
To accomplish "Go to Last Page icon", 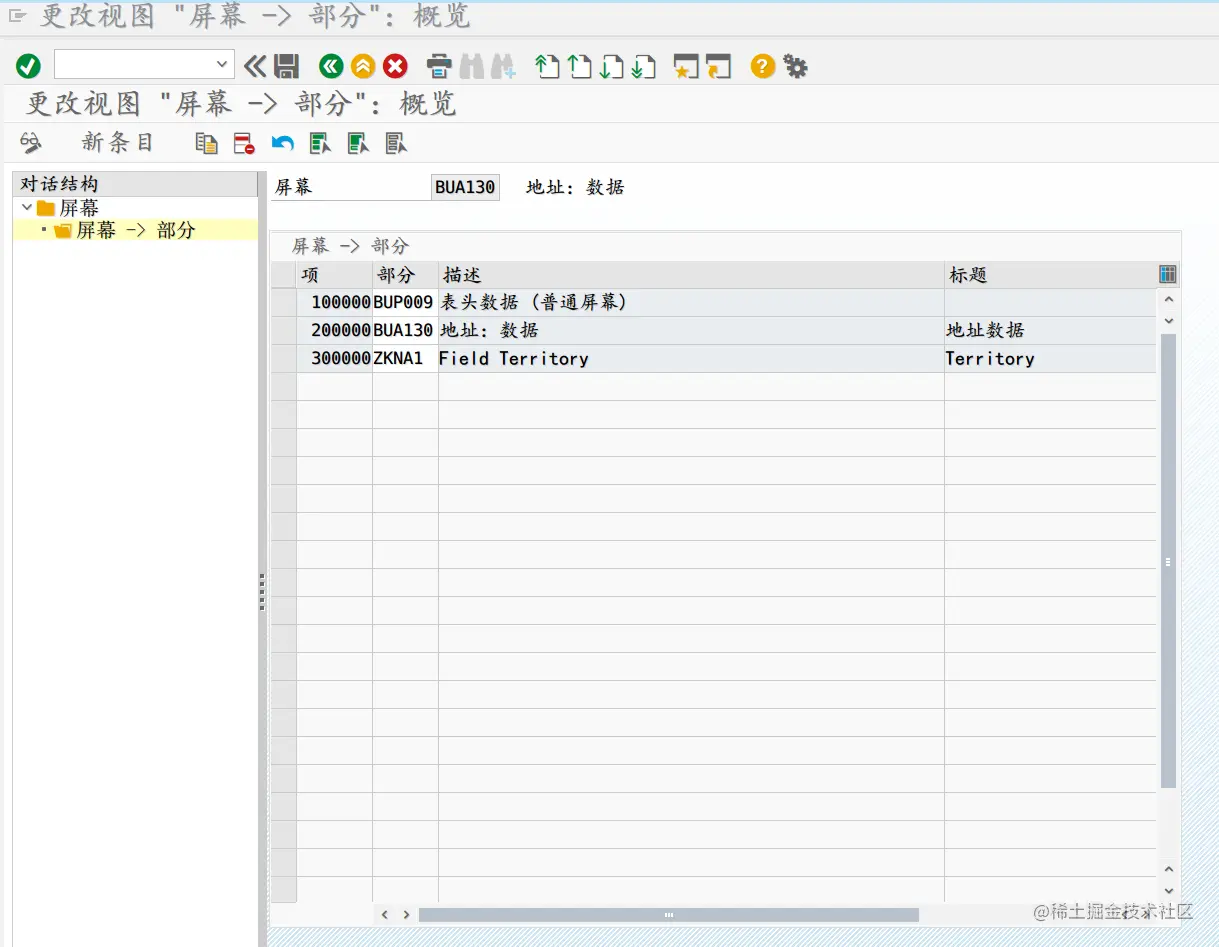I will 643,67.
